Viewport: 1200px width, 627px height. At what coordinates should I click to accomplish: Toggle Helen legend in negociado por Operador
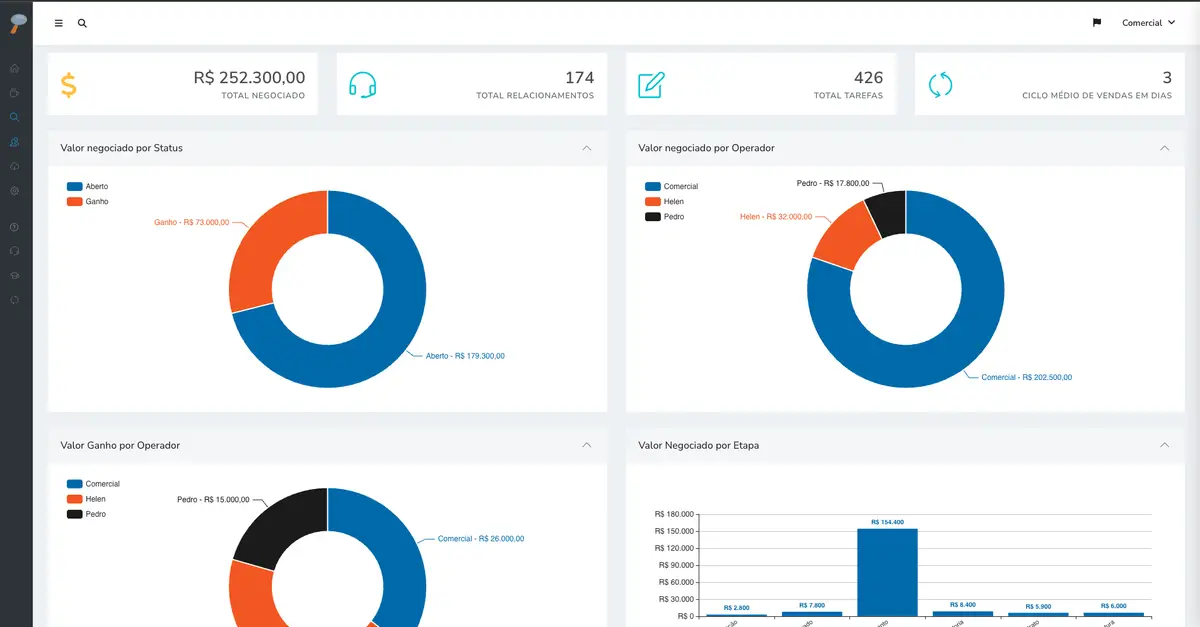point(665,202)
